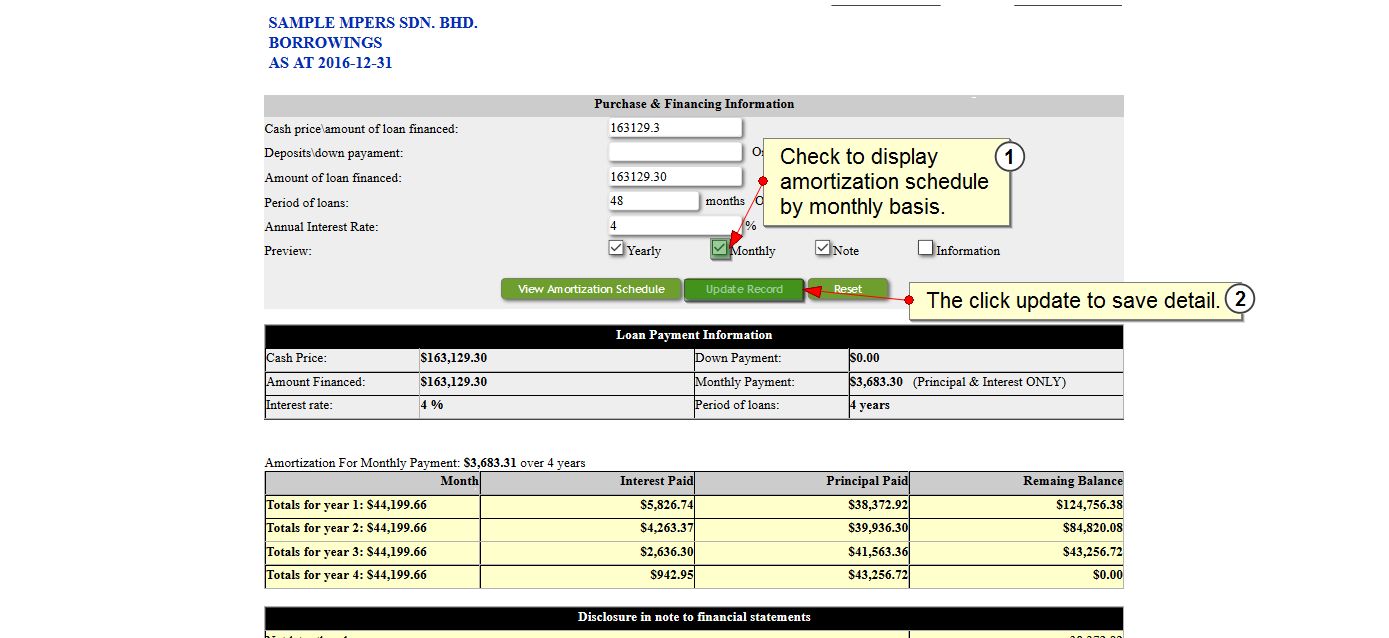The image size is (1389, 638).
Task: Select the Amount of loan financed field
Action: click(675, 177)
